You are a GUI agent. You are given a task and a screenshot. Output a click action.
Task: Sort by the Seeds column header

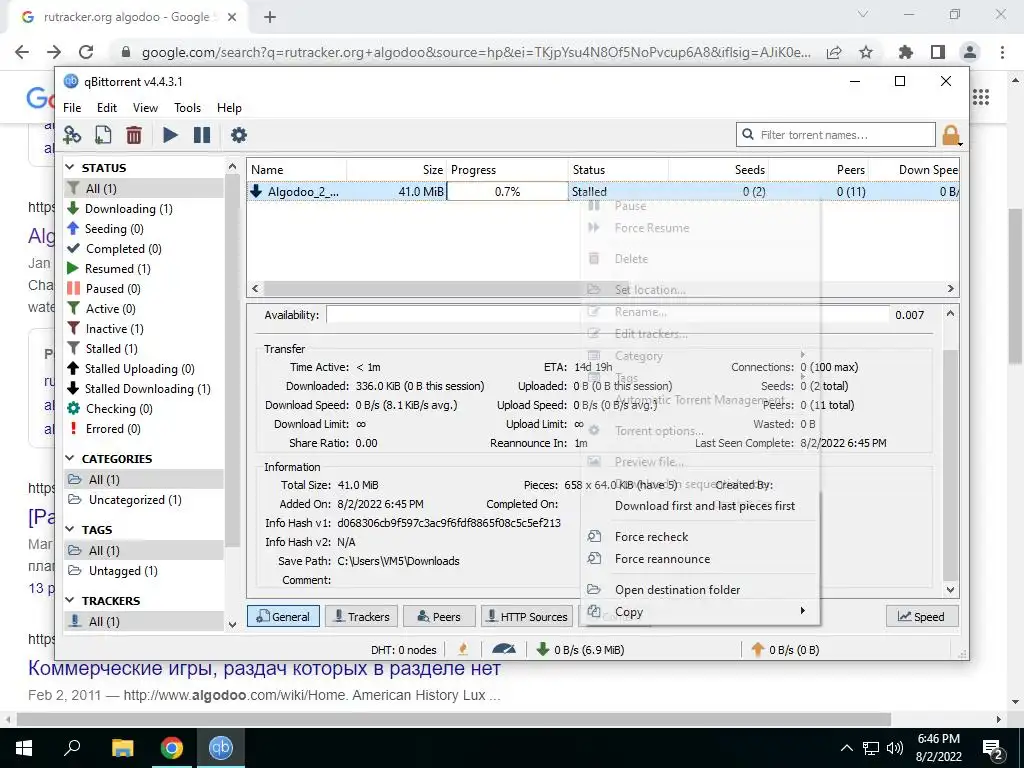point(718,170)
